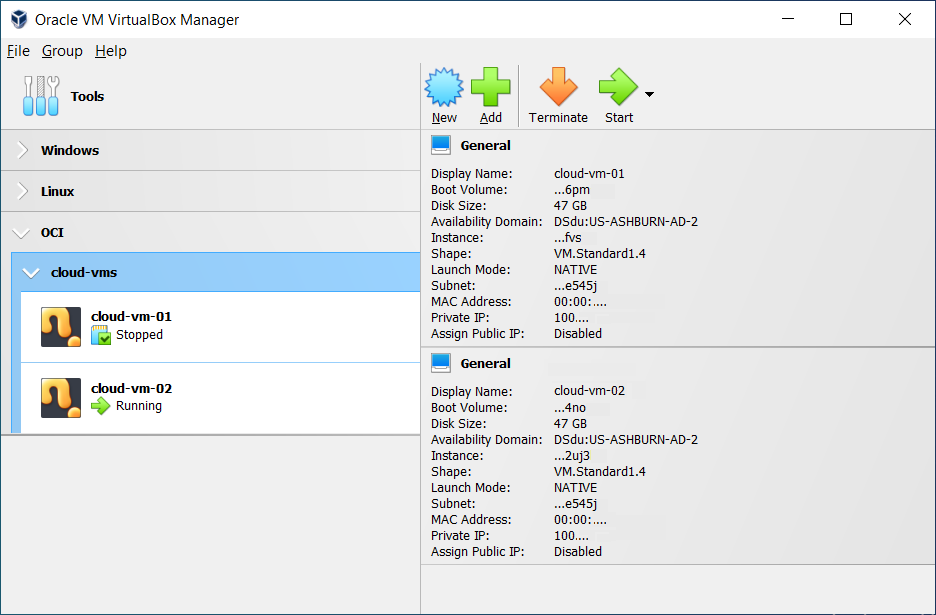
Task: Click the Running status indicator of cloud-vm-02
Action: [103, 406]
